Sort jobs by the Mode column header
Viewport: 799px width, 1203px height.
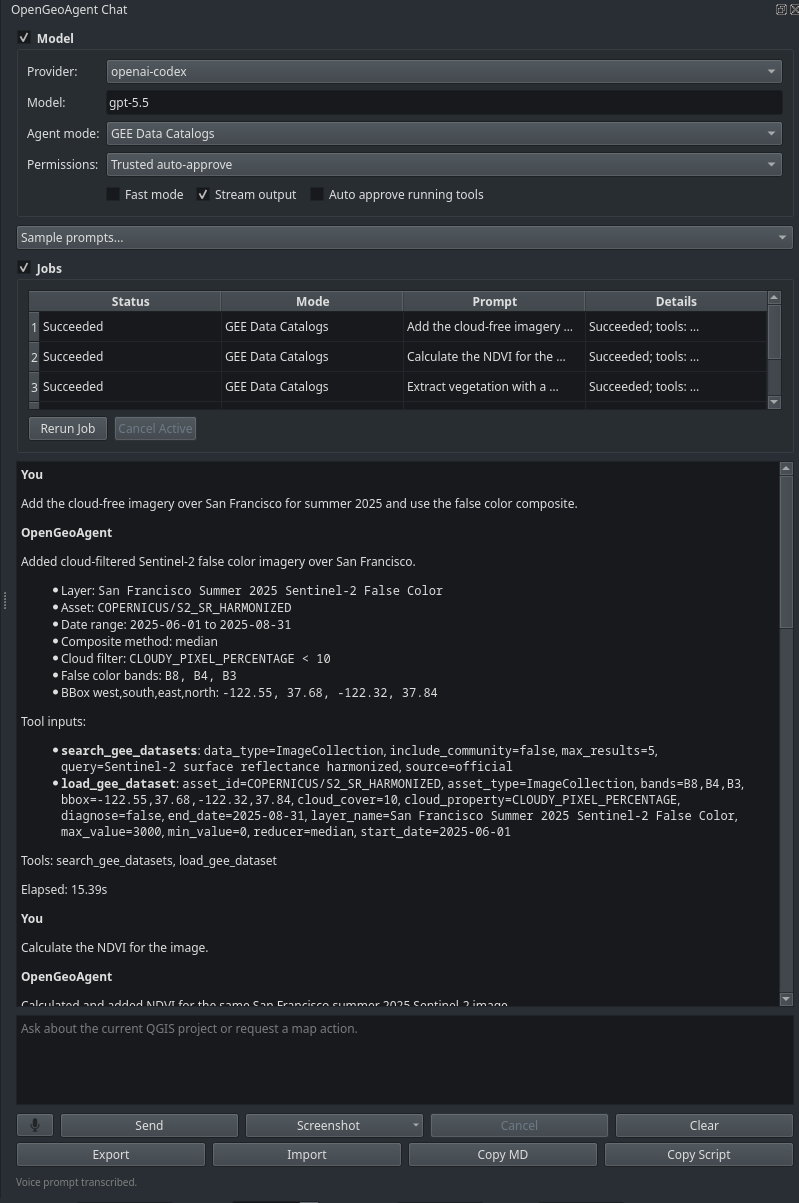(312, 301)
